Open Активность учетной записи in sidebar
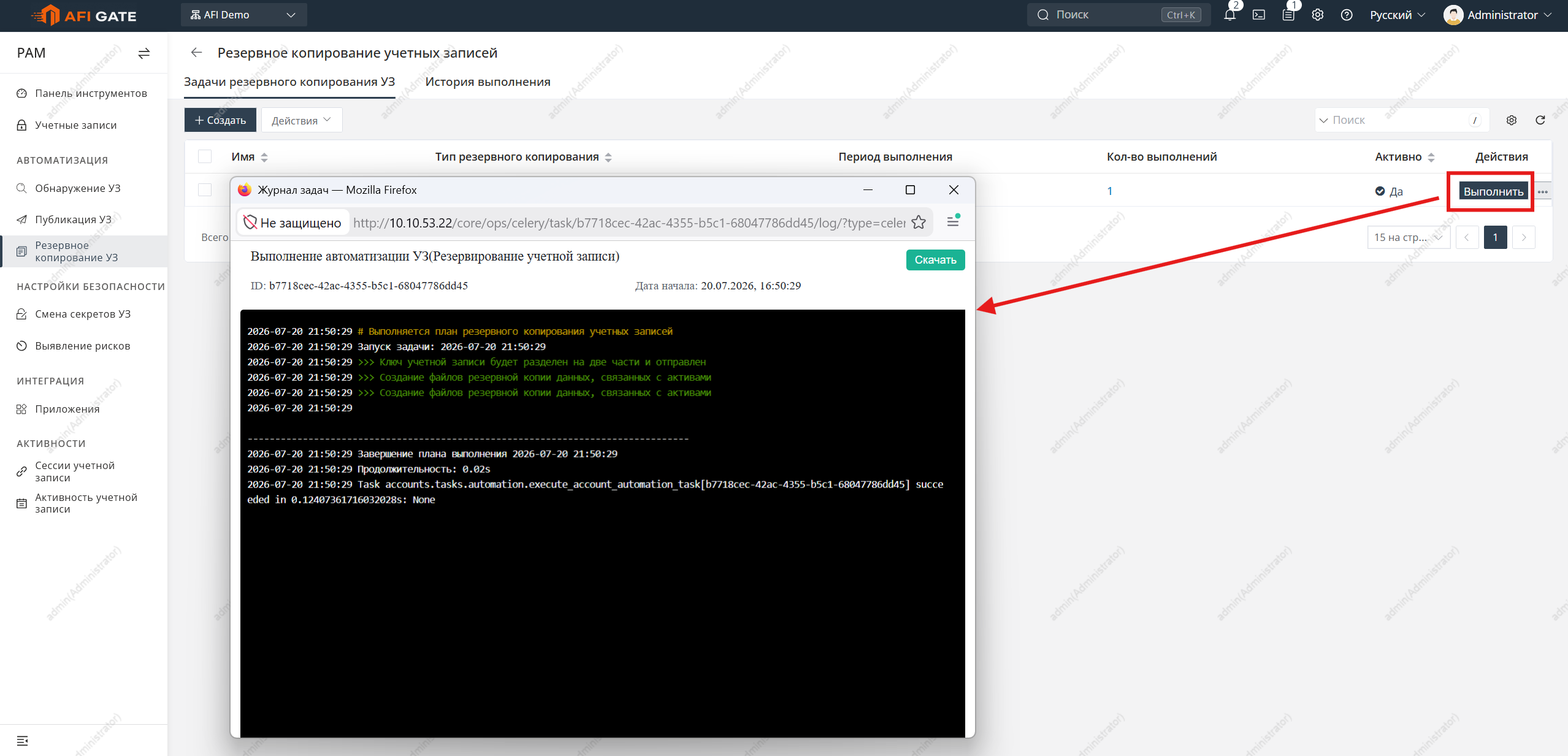This screenshot has width=1568, height=756. 84,503
